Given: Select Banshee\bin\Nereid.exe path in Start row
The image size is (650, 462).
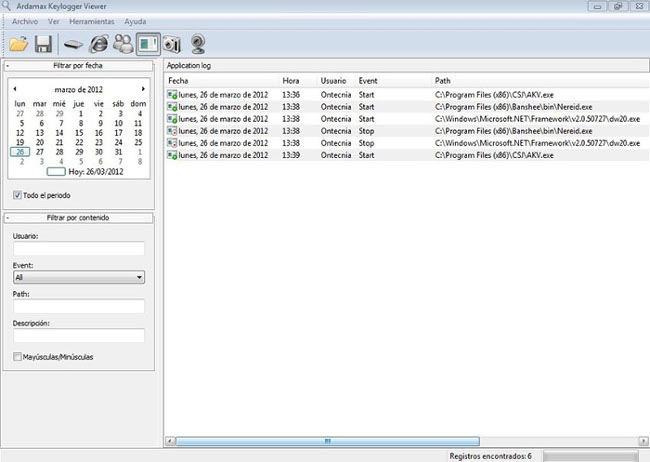Looking at the screenshot, I should [513, 107].
